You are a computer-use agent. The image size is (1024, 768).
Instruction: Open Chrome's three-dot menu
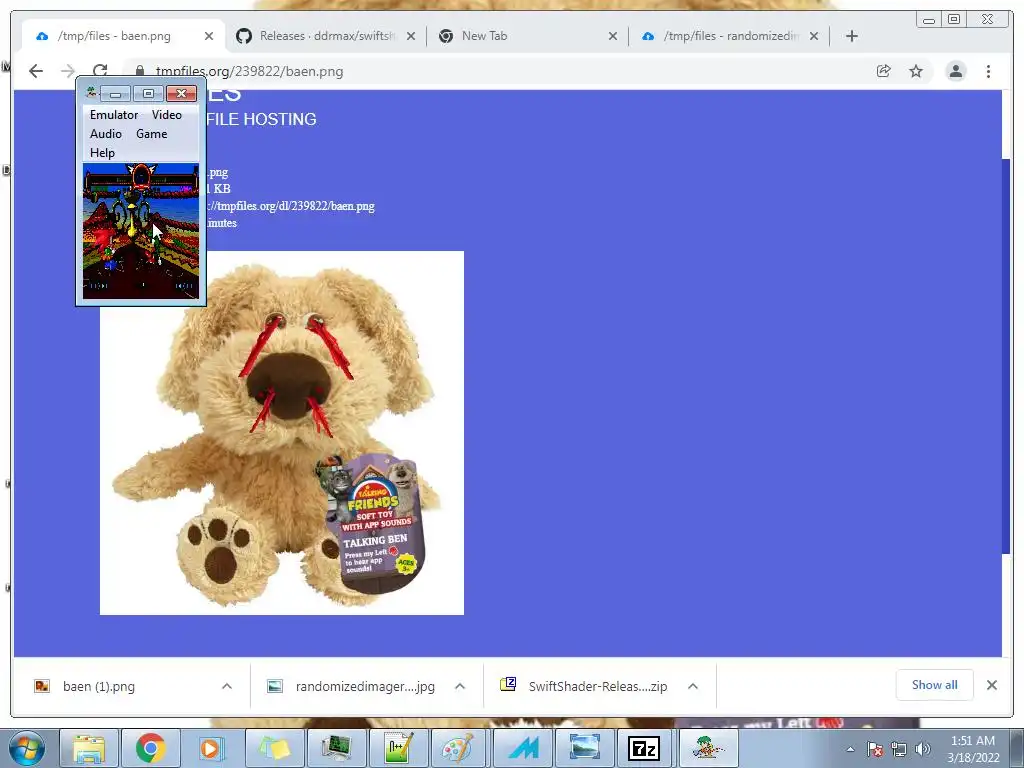pyautogui.click(x=988, y=71)
